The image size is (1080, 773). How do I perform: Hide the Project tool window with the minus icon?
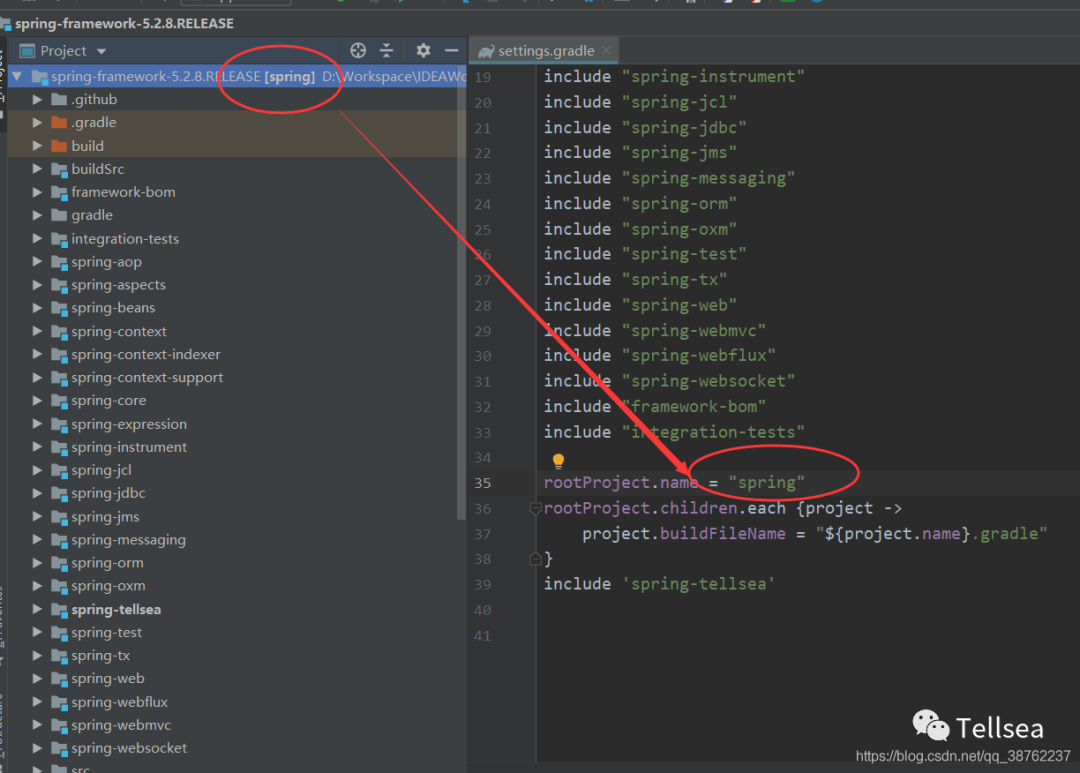452,50
